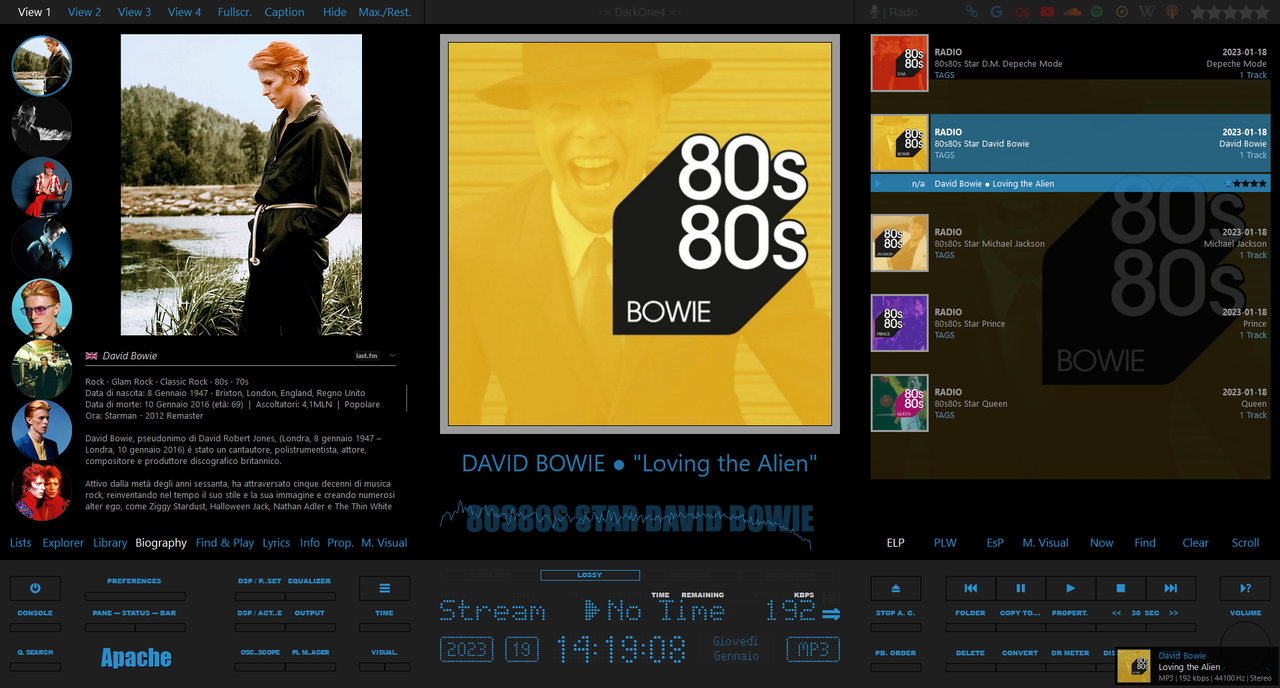The height and width of the screenshot is (688, 1280).
Task: Click the eject/open icon button
Action: point(895,588)
